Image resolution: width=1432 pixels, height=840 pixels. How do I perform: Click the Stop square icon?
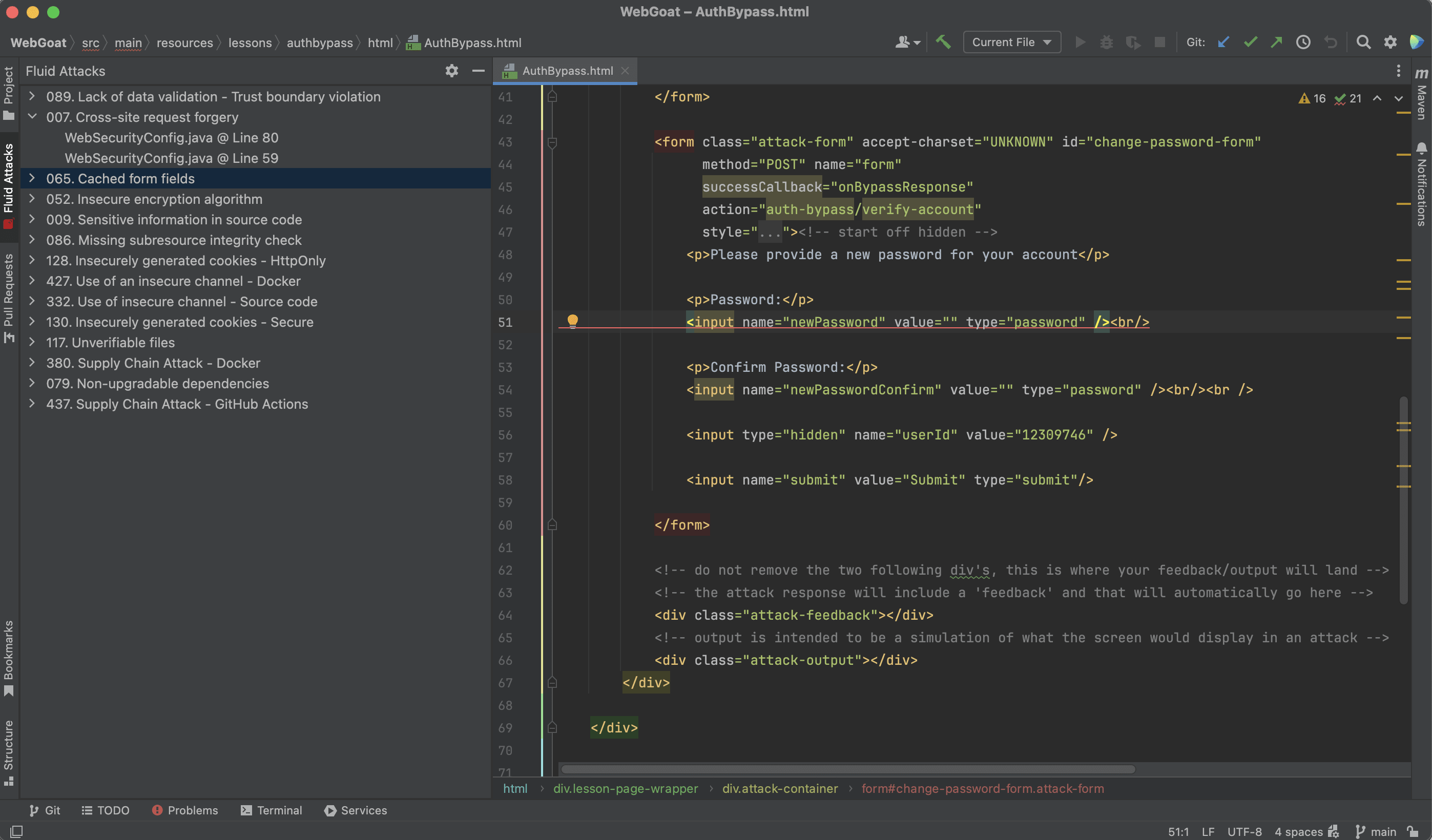point(1160,42)
